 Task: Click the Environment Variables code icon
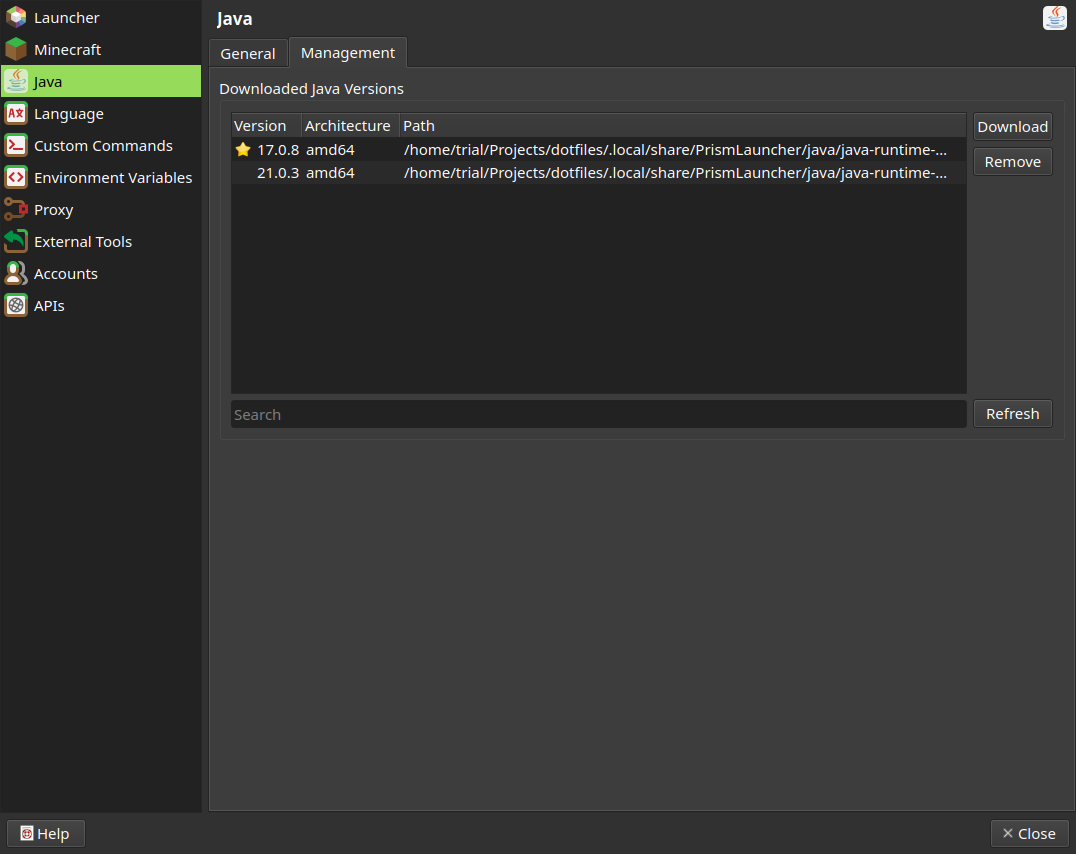[x=16, y=177]
